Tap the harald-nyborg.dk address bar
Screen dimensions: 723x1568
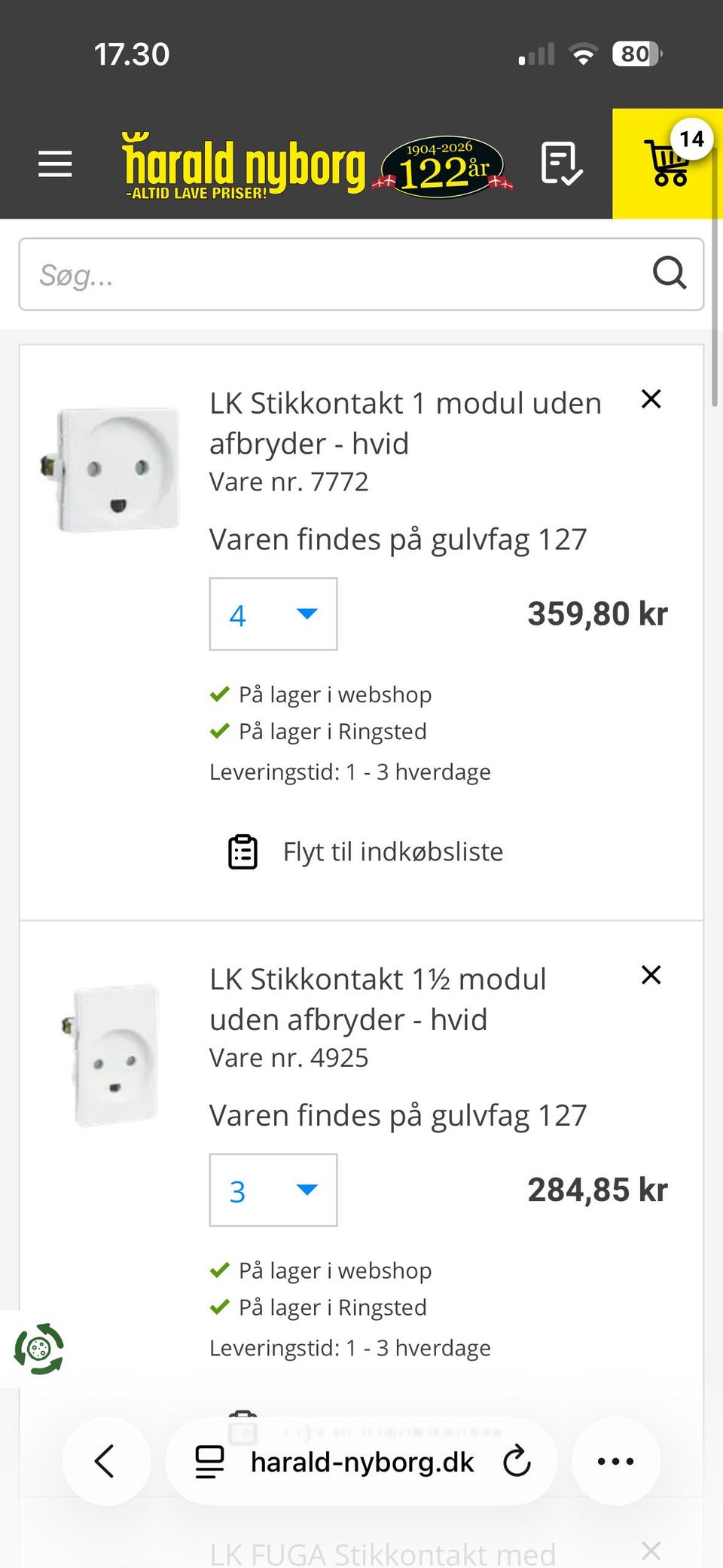tap(361, 1462)
